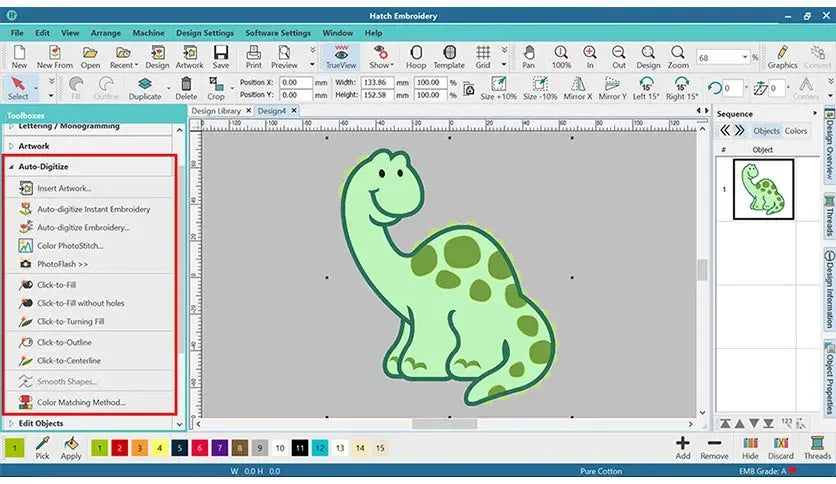Click the Mirror Y icon

click(x=612, y=84)
